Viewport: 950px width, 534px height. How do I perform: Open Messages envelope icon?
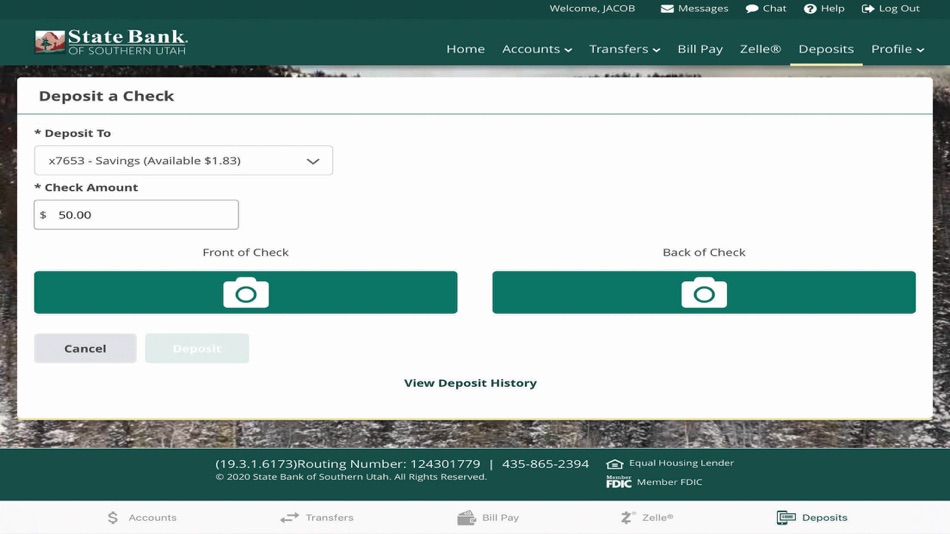click(667, 8)
